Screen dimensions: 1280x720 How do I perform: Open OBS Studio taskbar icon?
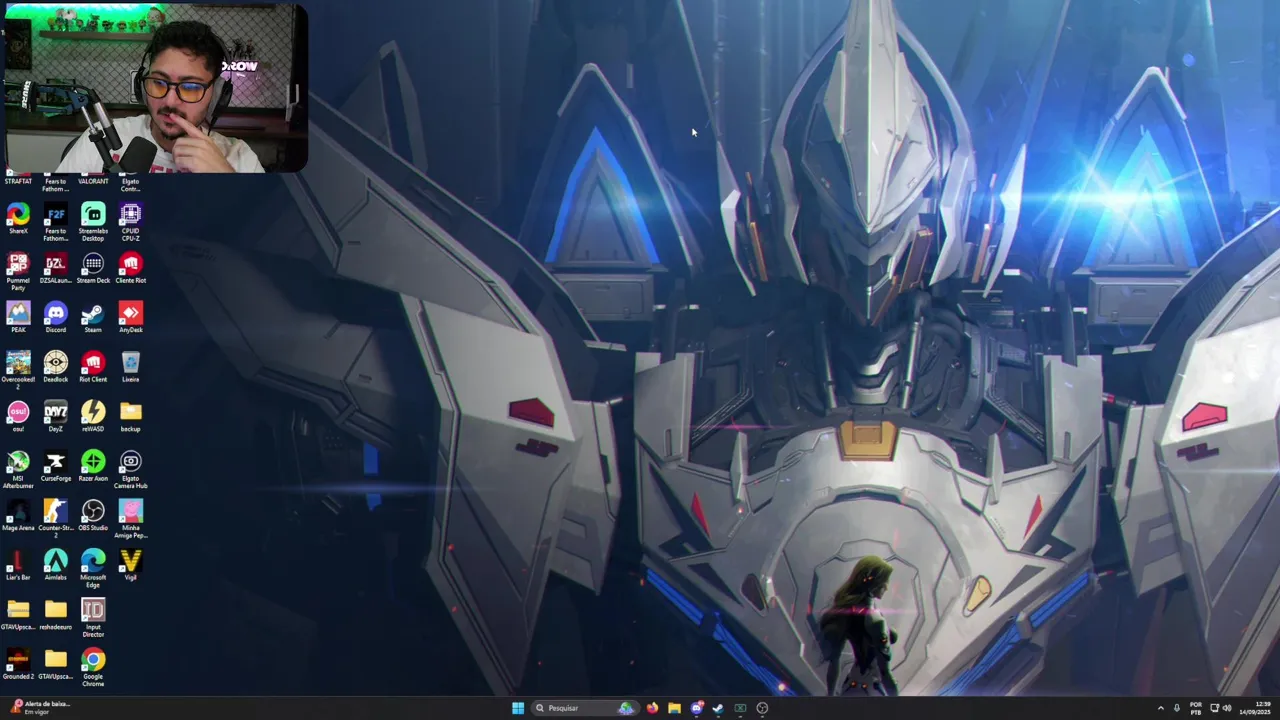coord(762,708)
